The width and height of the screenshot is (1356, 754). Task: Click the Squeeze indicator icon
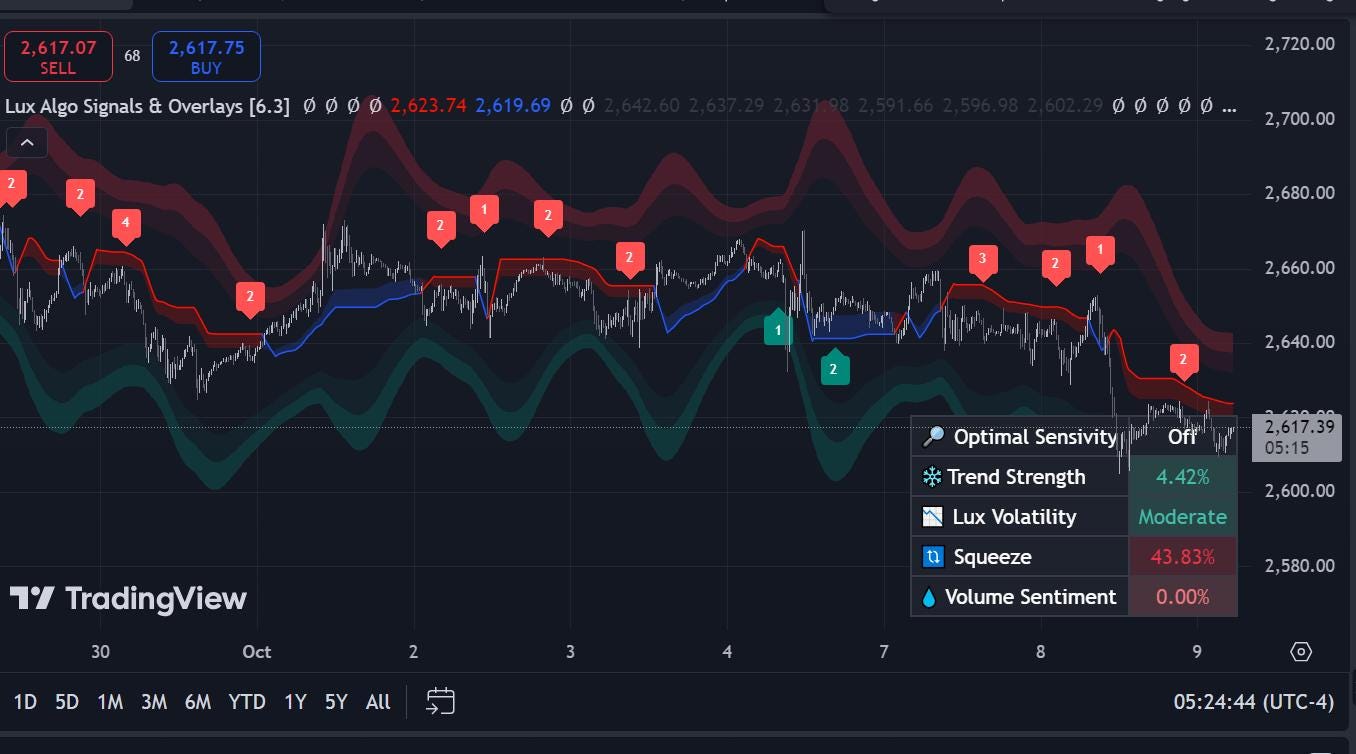click(934, 557)
